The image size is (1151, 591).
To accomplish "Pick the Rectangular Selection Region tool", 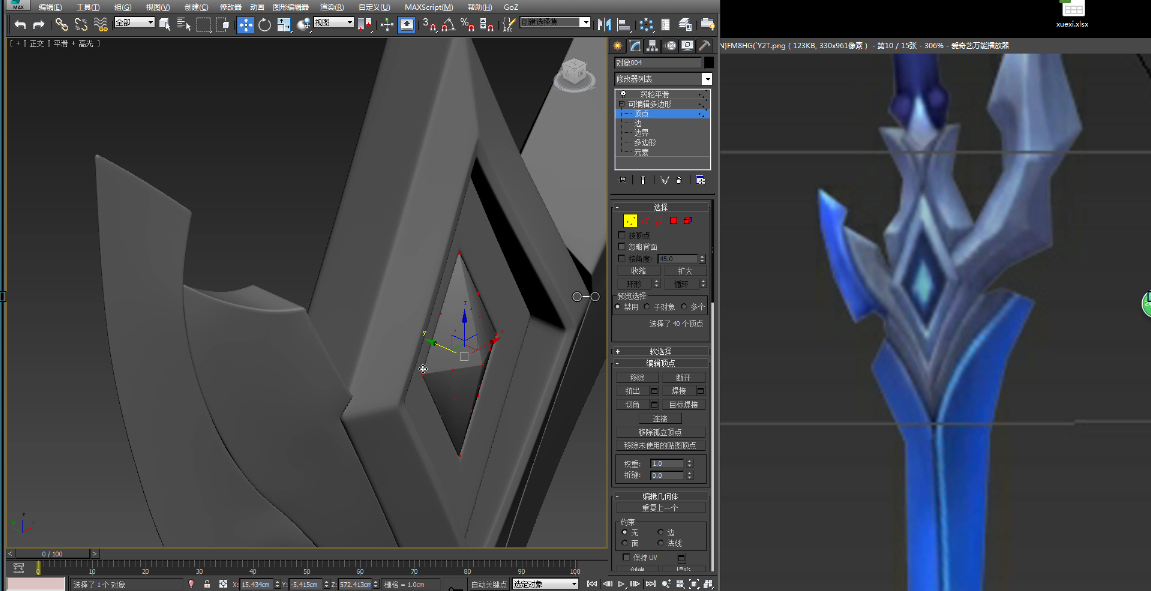I will pyautogui.click(x=203, y=24).
